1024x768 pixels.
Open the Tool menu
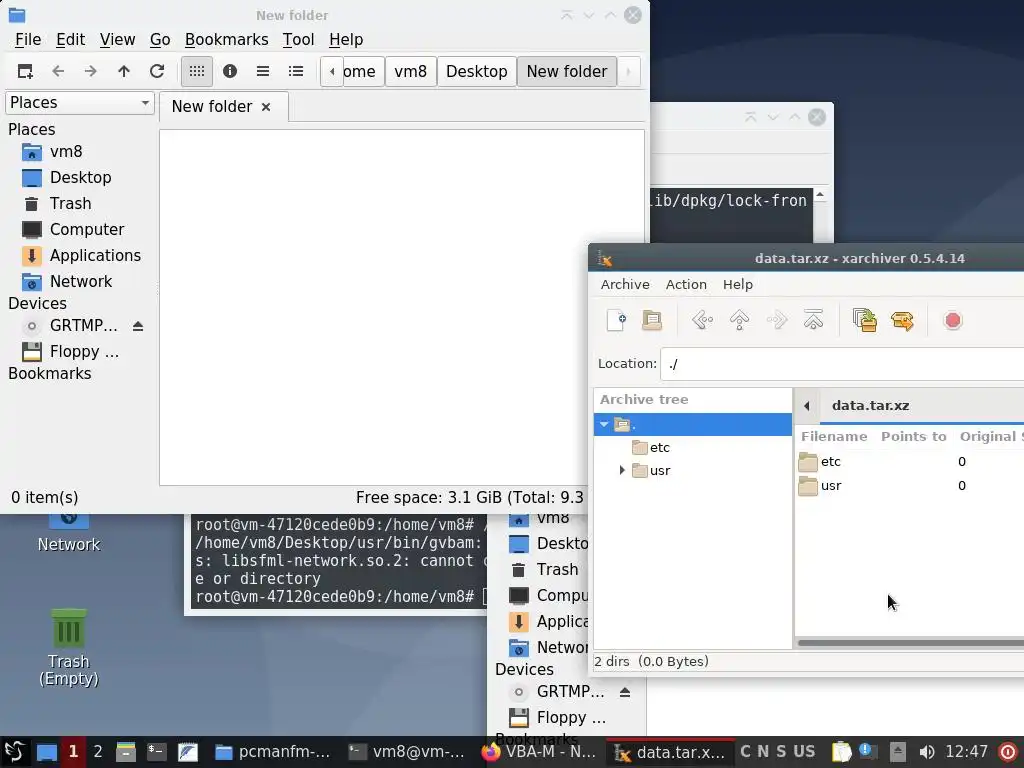[298, 40]
